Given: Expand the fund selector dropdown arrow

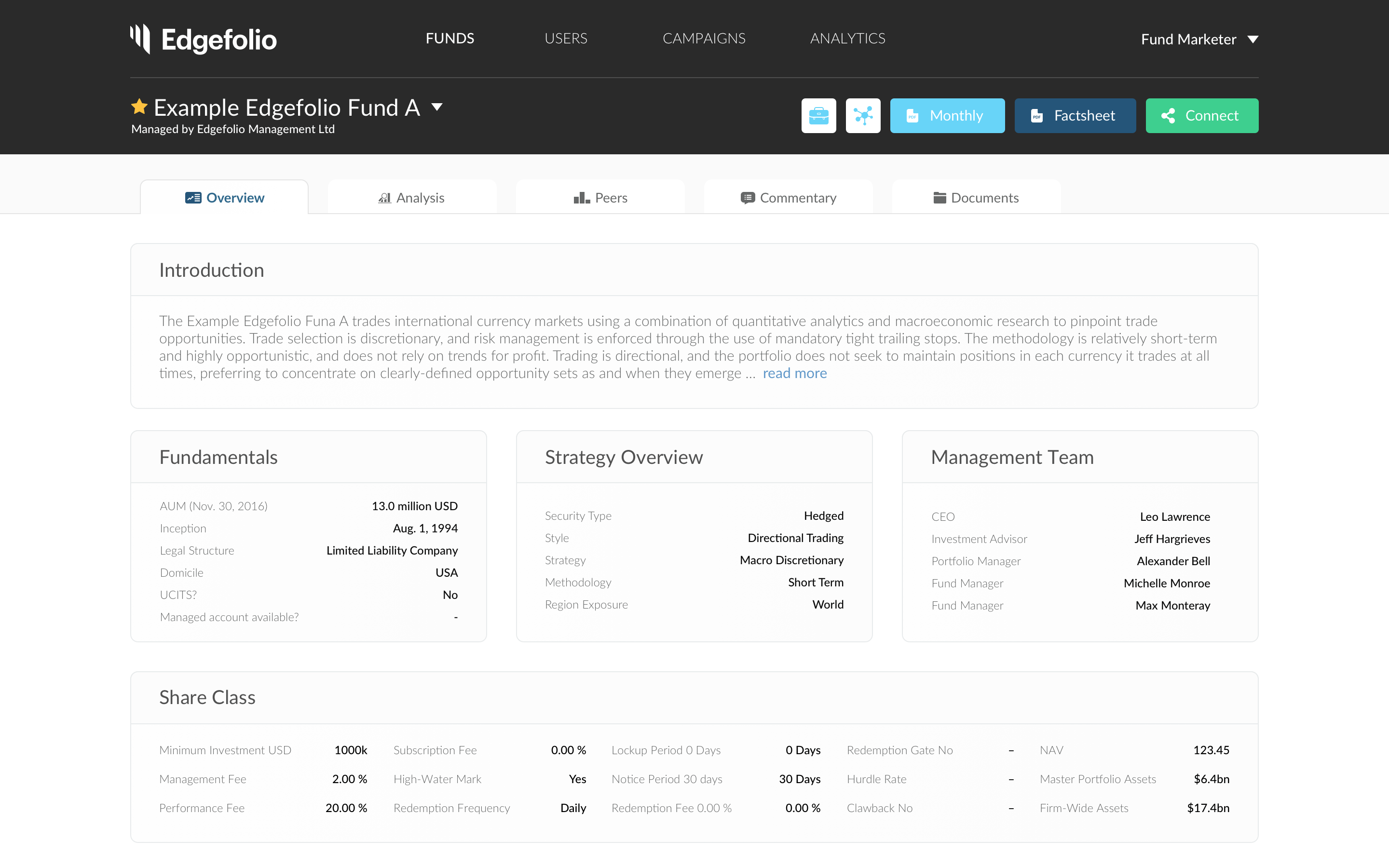Looking at the screenshot, I should [437, 107].
